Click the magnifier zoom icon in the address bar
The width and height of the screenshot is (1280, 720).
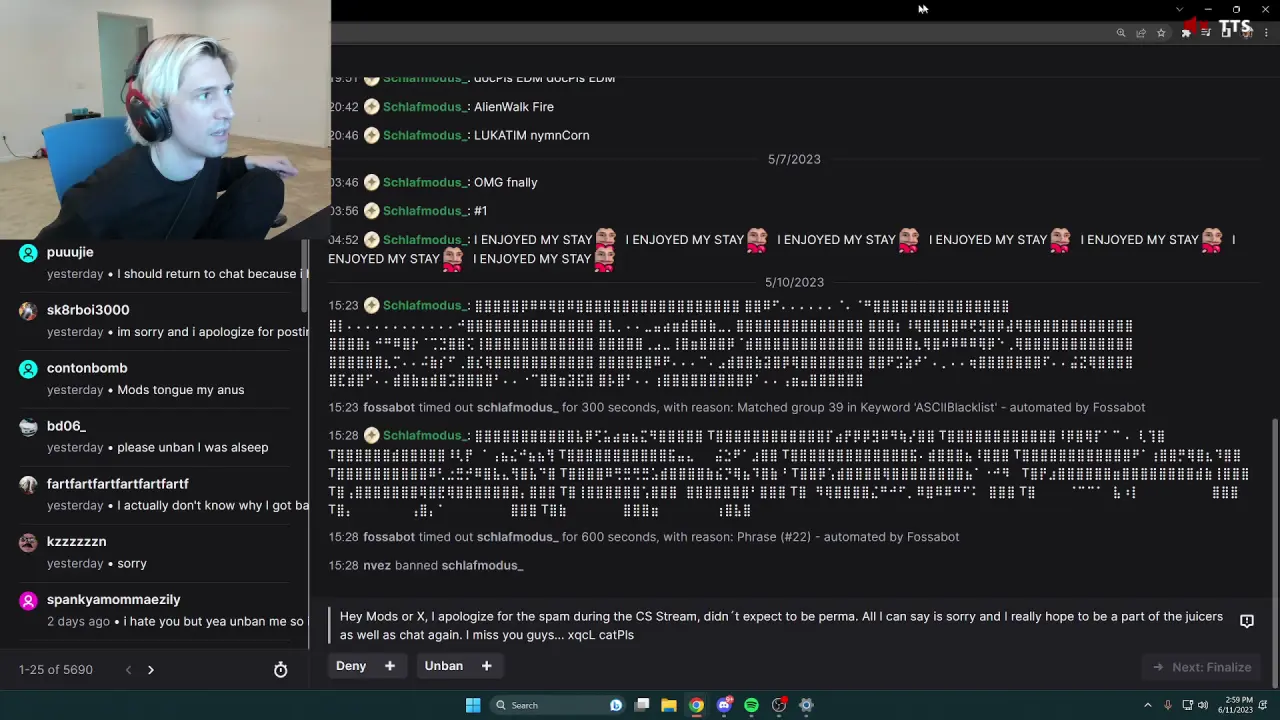(x=1121, y=32)
